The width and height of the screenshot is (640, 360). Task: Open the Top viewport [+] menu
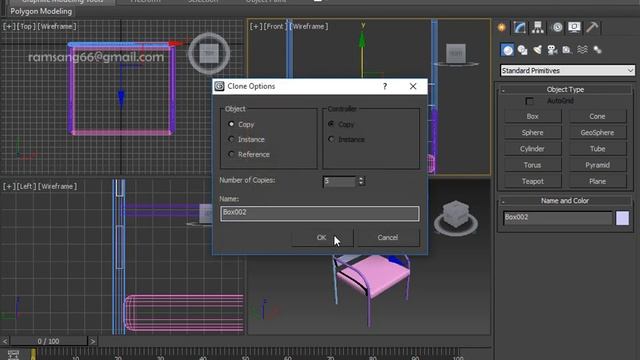point(8,27)
